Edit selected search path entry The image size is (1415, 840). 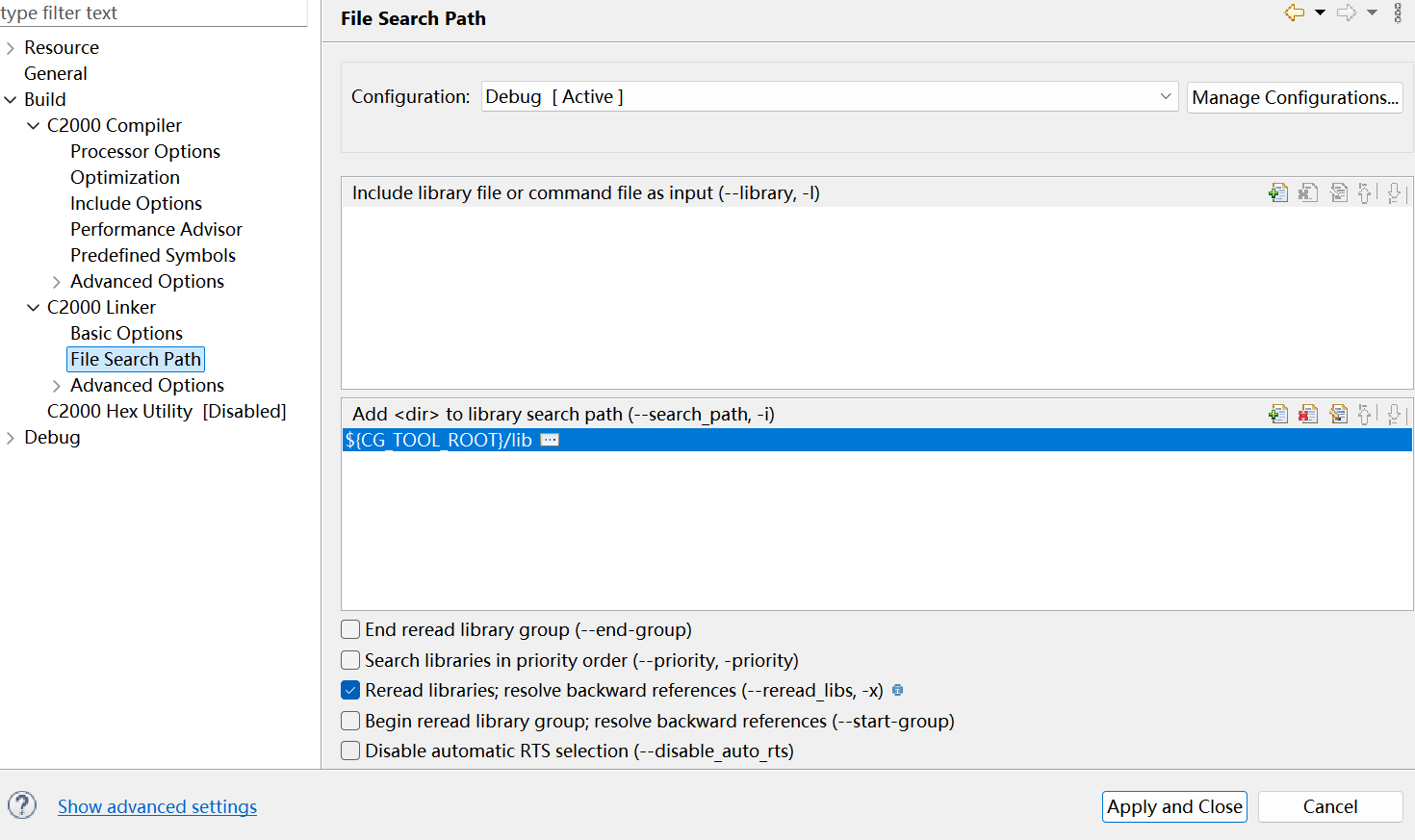[1338, 414]
